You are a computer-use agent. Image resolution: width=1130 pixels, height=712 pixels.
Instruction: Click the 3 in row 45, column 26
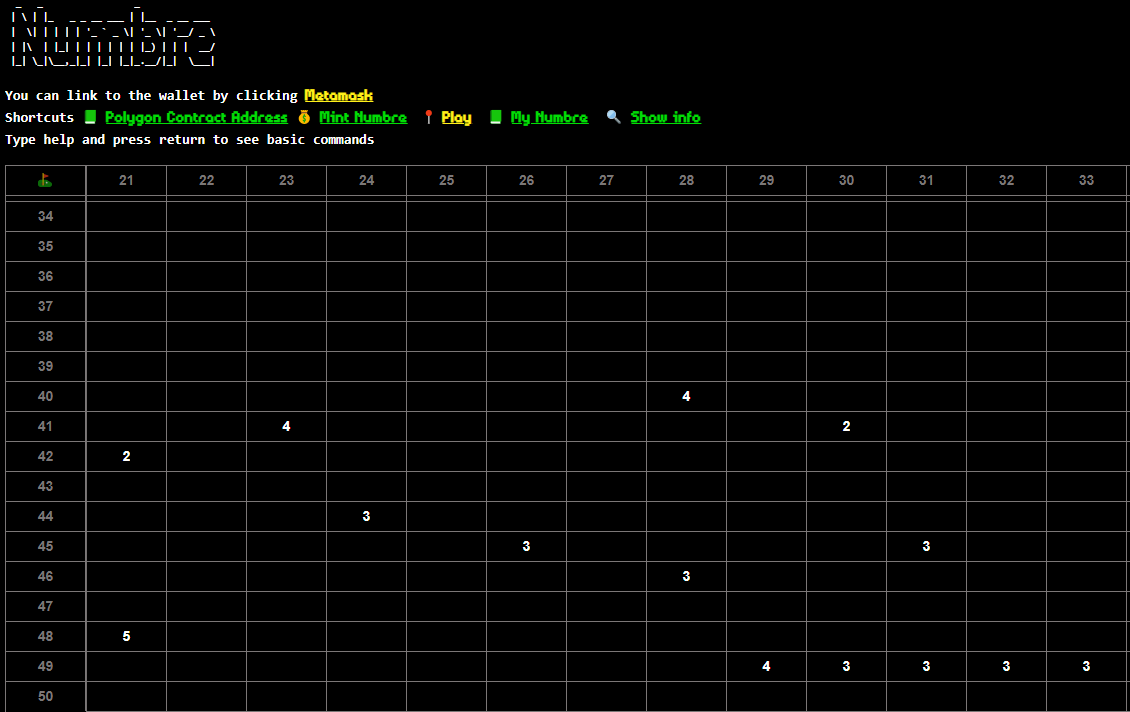pos(526,546)
